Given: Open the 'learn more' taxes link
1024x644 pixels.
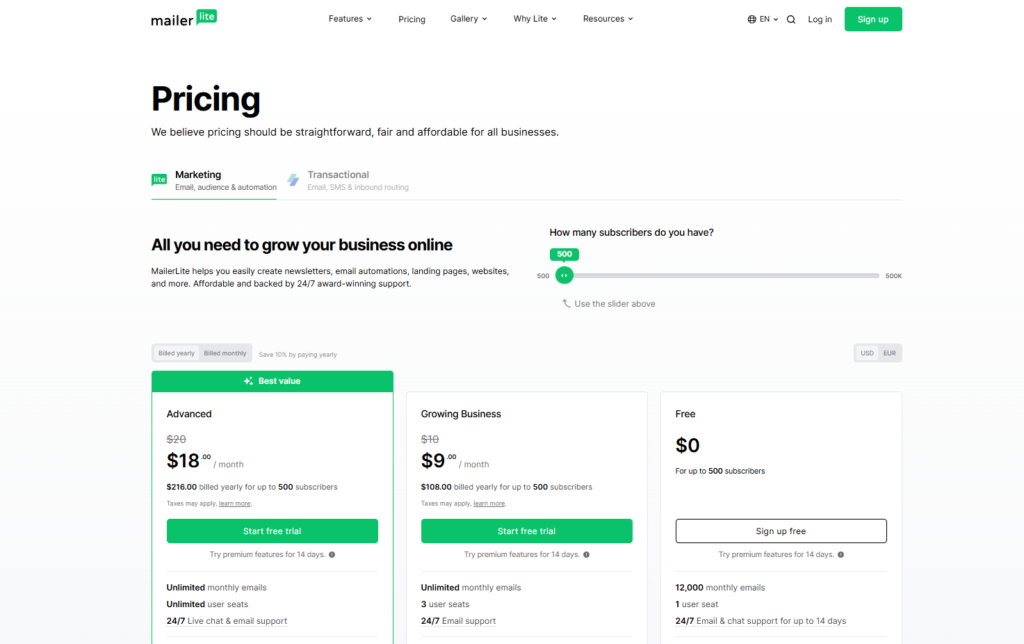Looking at the screenshot, I should coord(234,503).
